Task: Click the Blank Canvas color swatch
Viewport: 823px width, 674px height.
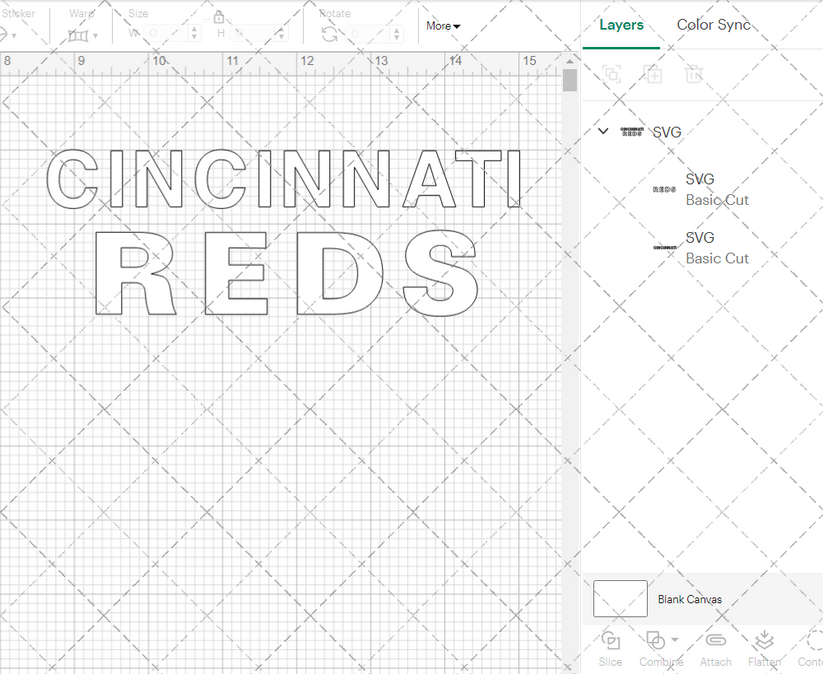Action: (618, 598)
